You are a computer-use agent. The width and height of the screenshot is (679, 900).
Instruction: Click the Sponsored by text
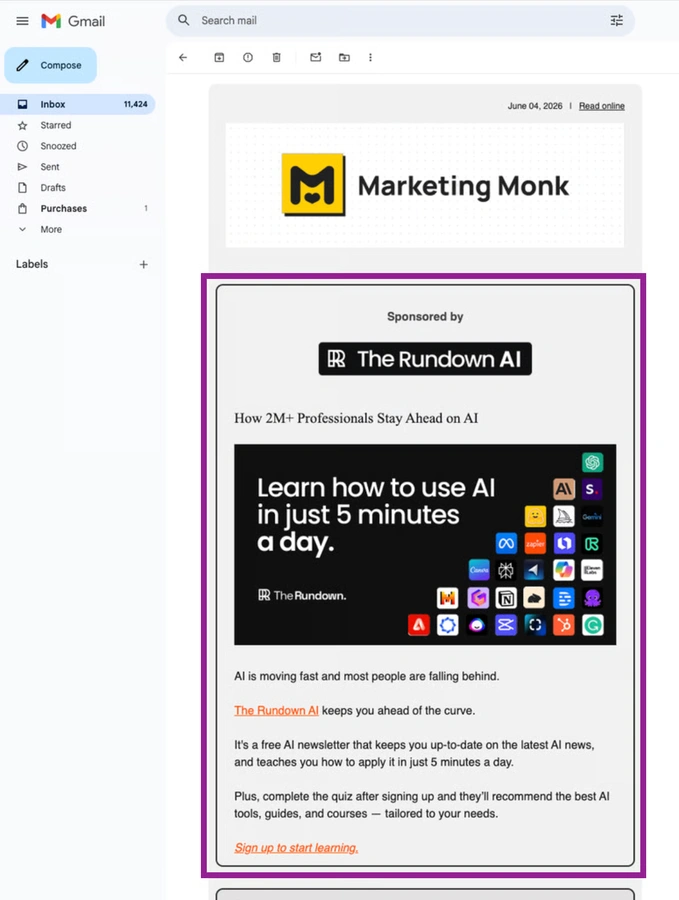[425, 317]
